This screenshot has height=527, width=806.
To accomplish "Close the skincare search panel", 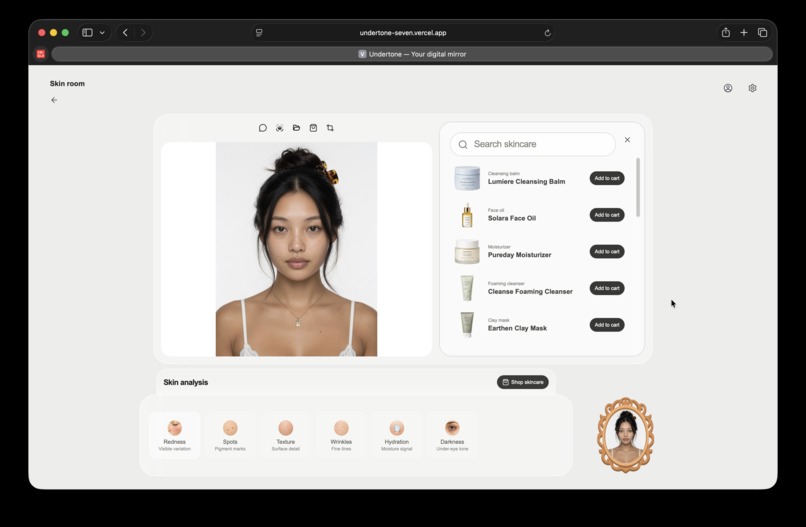I will click(627, 139).
